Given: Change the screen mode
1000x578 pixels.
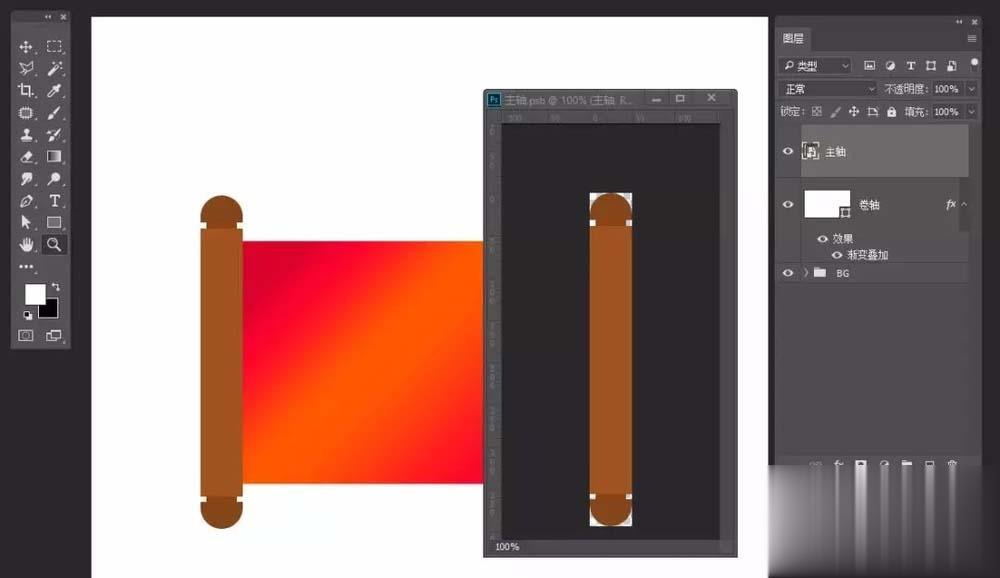Looking at the screenshot, I should 54,336.
